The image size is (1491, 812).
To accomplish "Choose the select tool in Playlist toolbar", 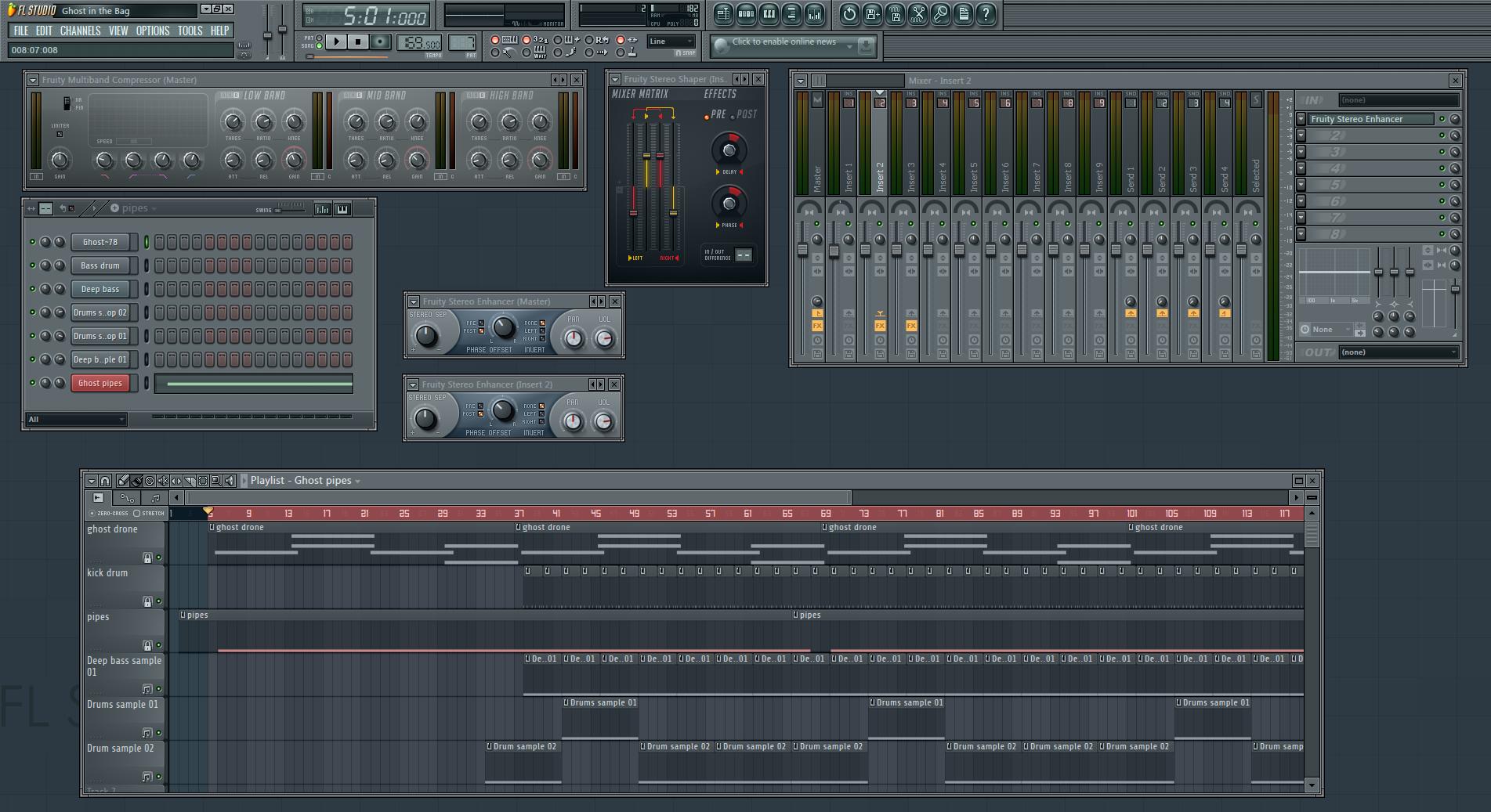I will [x=203, y=481].
